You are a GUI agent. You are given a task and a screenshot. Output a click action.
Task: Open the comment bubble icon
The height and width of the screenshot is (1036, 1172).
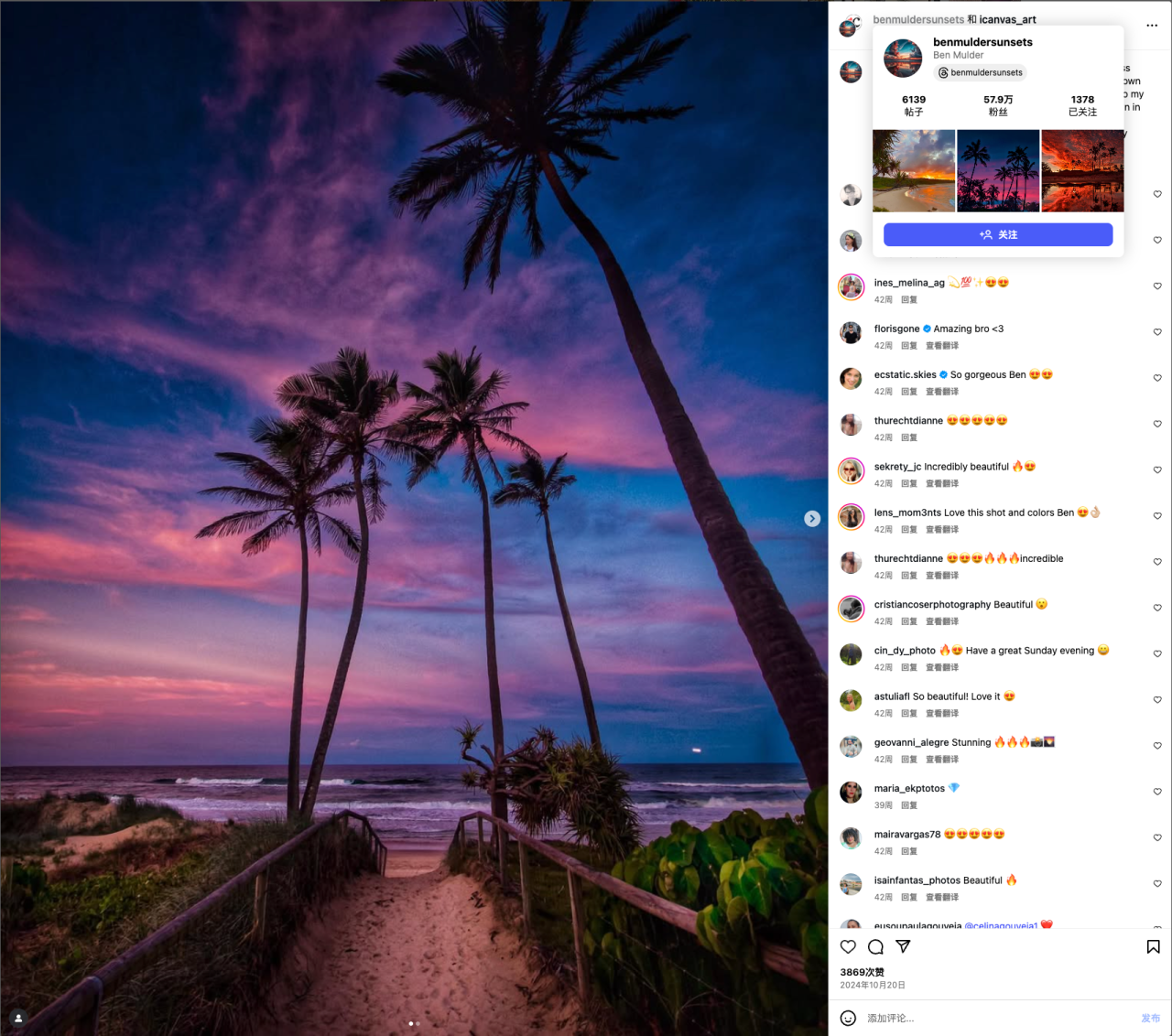(875, 947)
